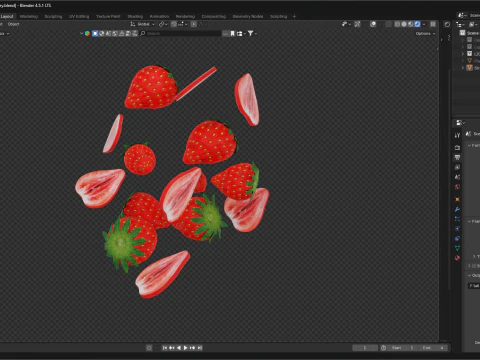
Task: Jump to the last frame in timeline
Action: (199, 348)
